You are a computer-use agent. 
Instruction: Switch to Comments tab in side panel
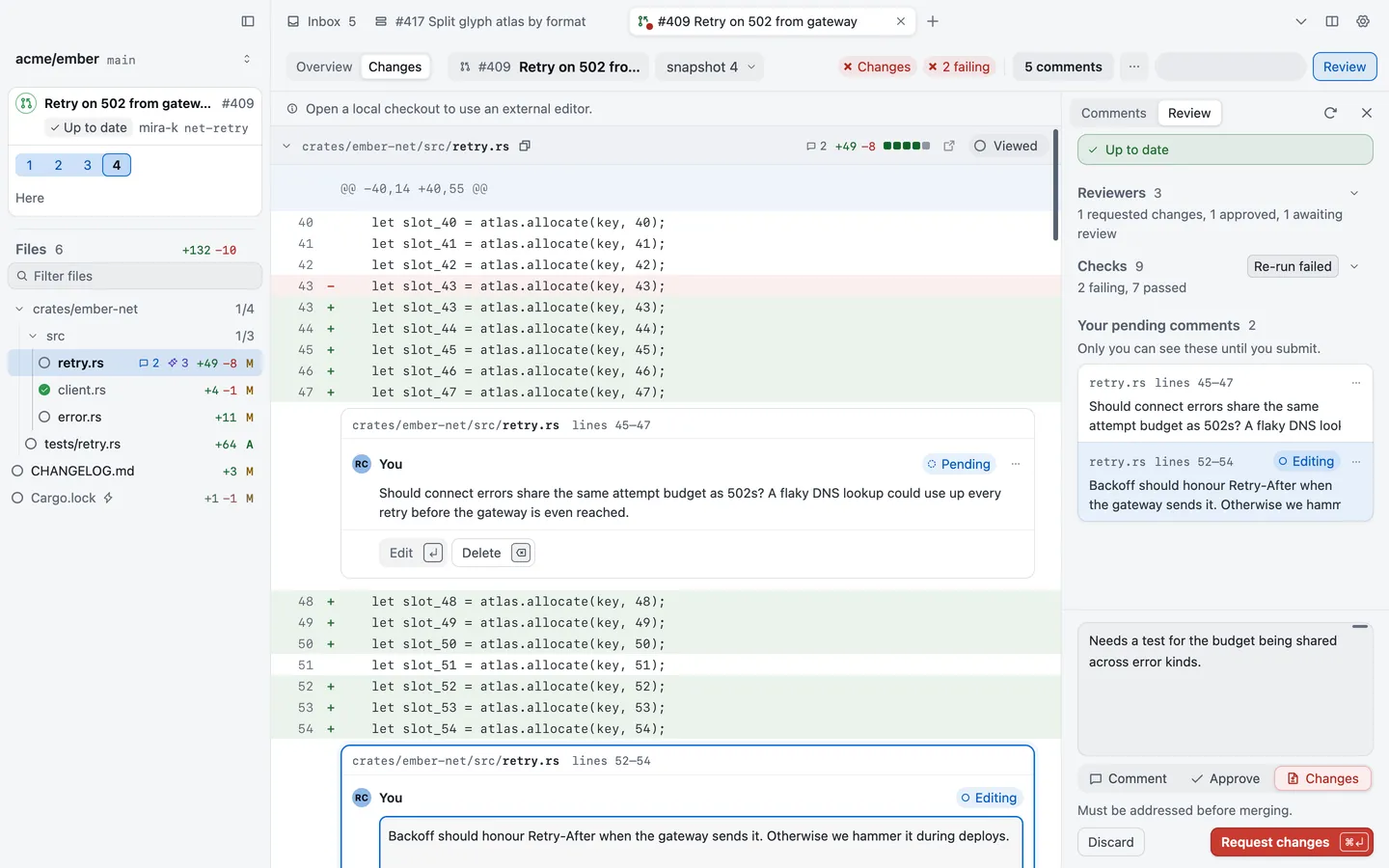(x=1113, y=113)
